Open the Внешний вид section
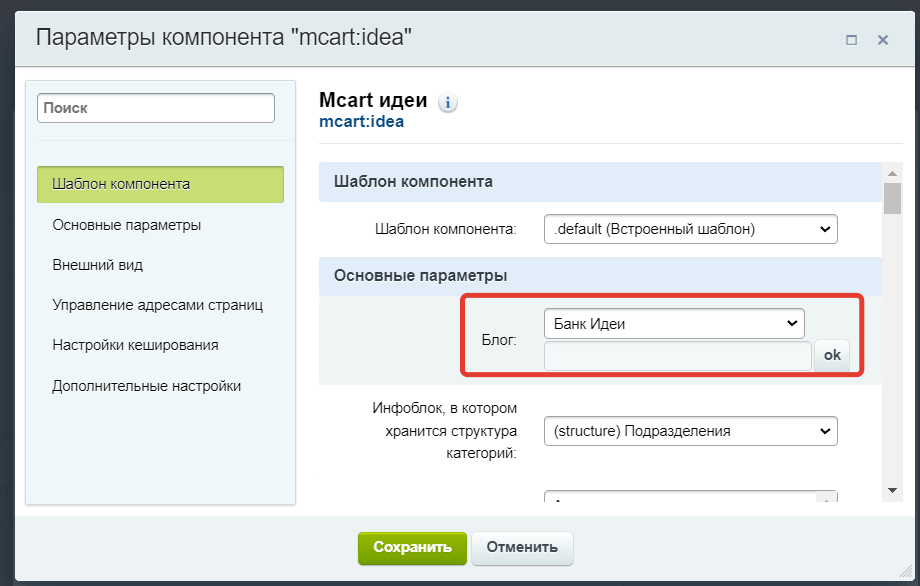The image size is (920, 586). (x=98, y=265)
